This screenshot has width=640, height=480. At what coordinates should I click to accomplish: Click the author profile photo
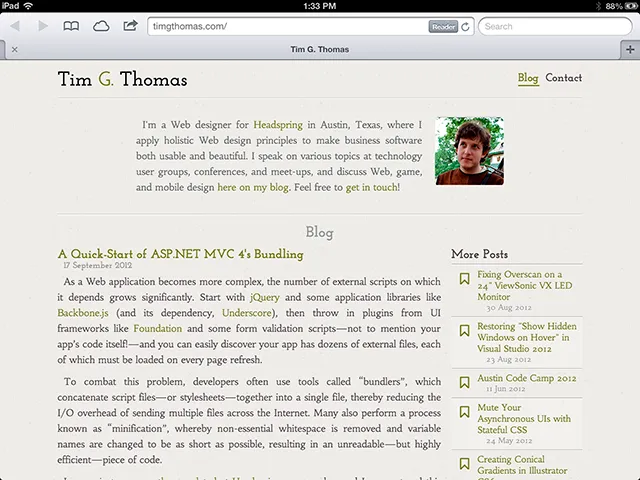469,151
